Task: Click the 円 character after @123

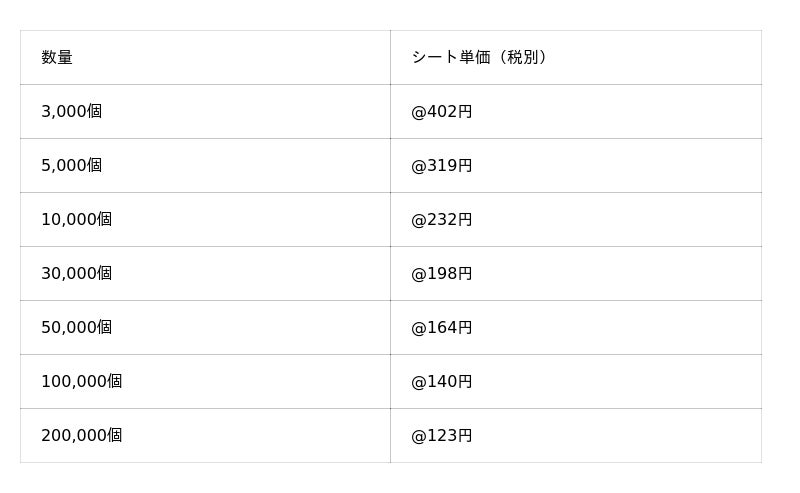Action: [465, 436]
